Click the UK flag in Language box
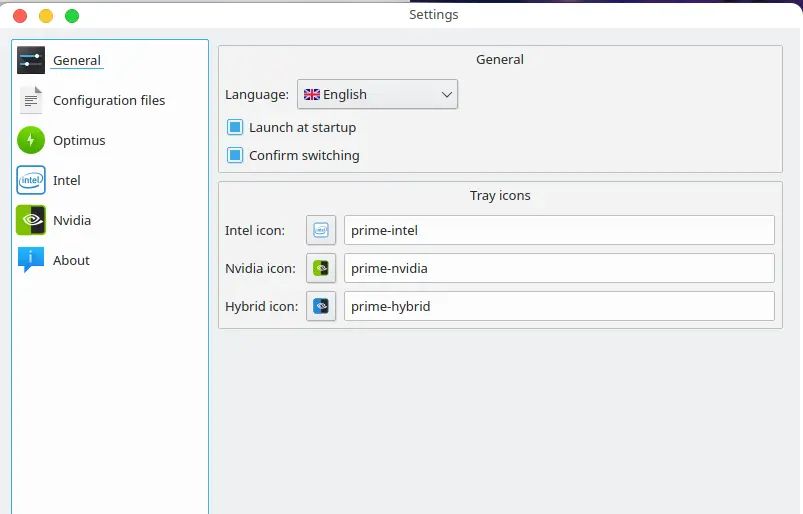The height and width of the screenshot is (514, 803). coord(312,95)
